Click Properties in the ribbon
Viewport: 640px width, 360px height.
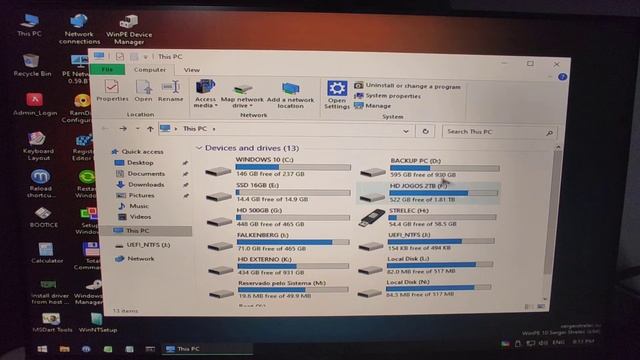pyautogui.click(x=112, y=90)
